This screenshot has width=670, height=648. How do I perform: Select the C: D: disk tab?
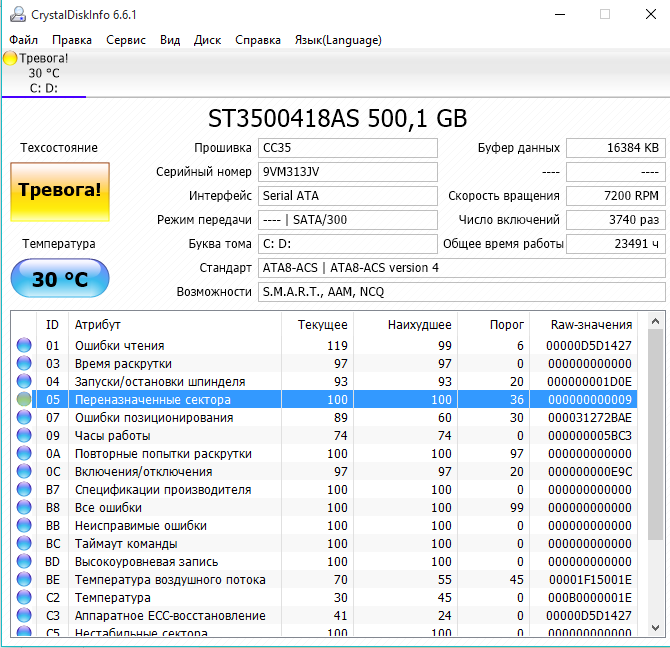click(x=44, y=73)
